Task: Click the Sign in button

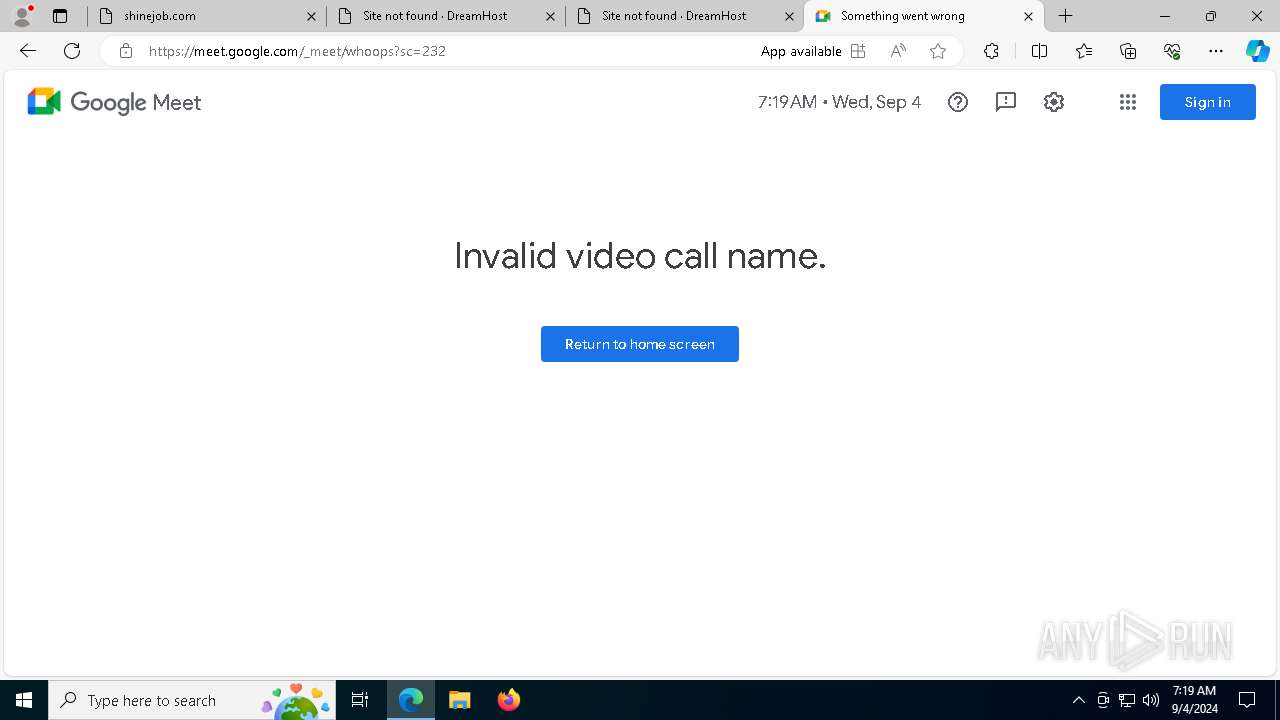Action: pos(1207,102)
